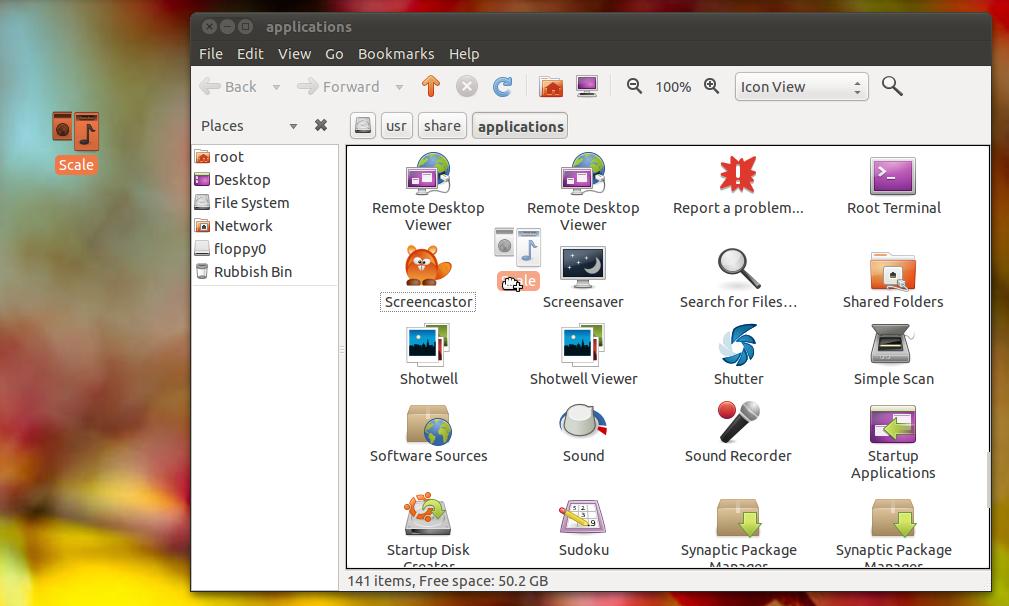Open the Bookmarks menu
Image resolution: width=1009 pixels, height=606 pixels.
click(396, 54)
